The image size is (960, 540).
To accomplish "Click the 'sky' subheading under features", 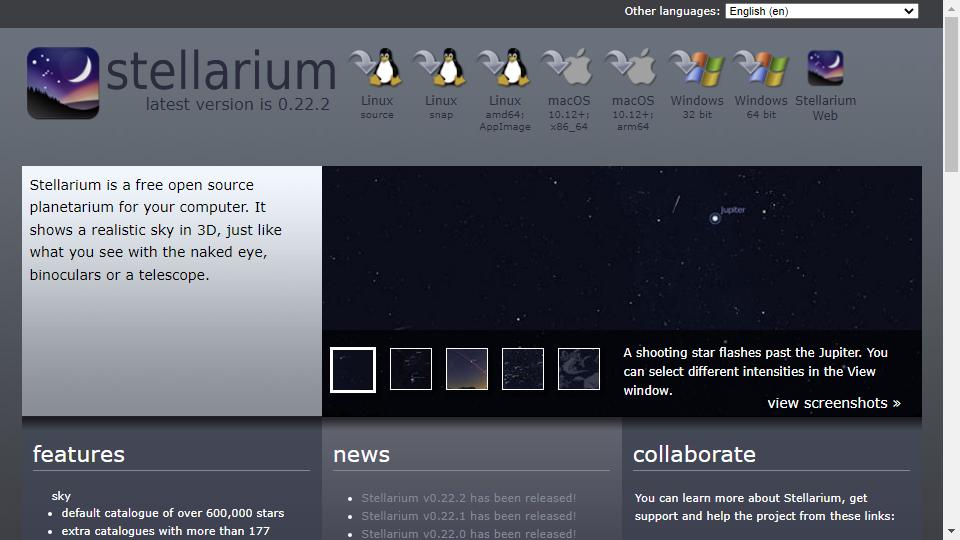I will (61, 496).
